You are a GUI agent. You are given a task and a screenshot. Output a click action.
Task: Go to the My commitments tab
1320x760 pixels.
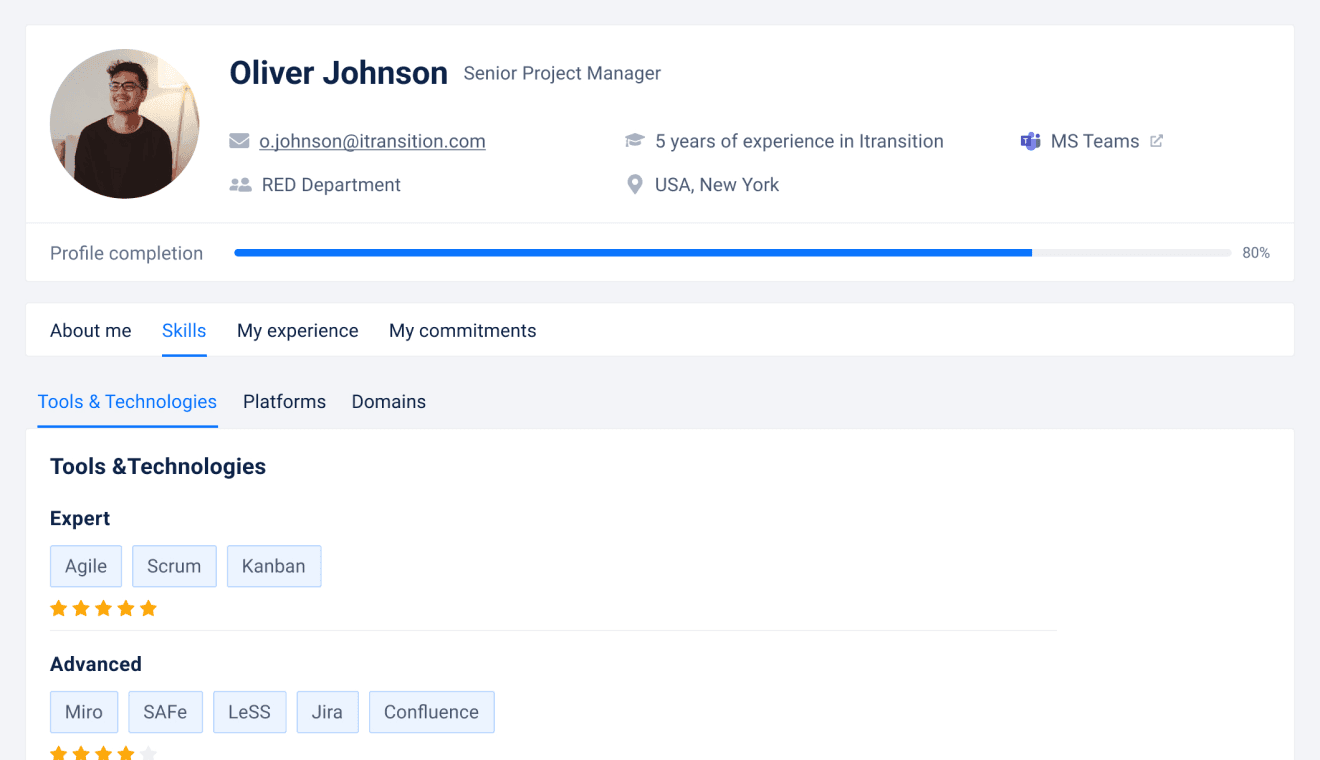pyautogui.click(x=462, y=331)
